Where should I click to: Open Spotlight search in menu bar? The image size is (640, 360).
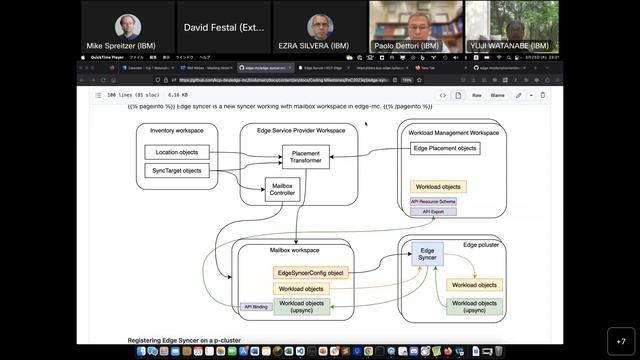pyautogui.click(x=509, y=58)
